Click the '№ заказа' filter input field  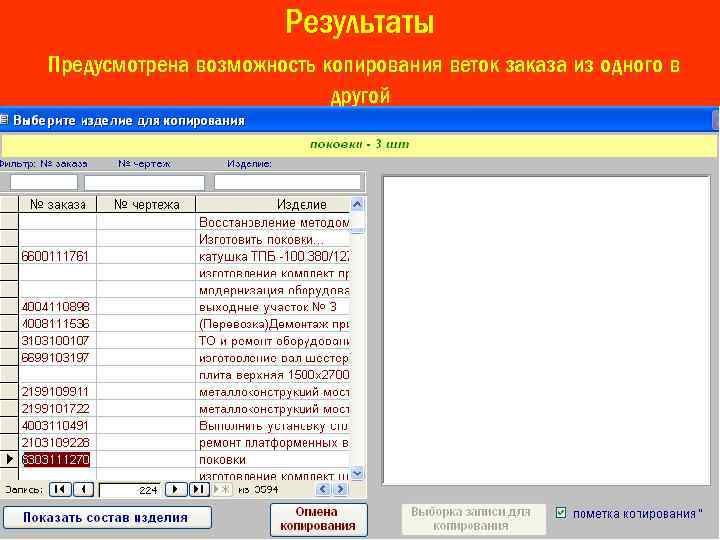(x=44, y=182)
